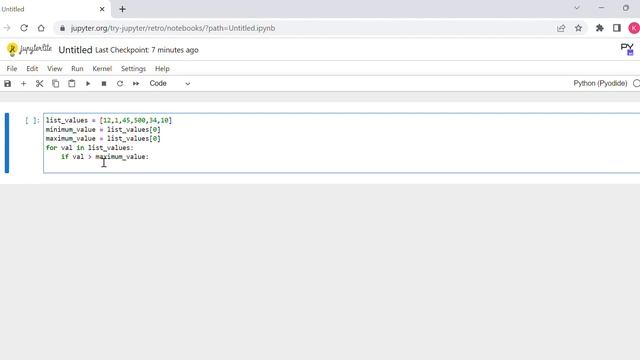Open browser extensions puzzle icon
The image size is (640, 360).
(600, 28)
